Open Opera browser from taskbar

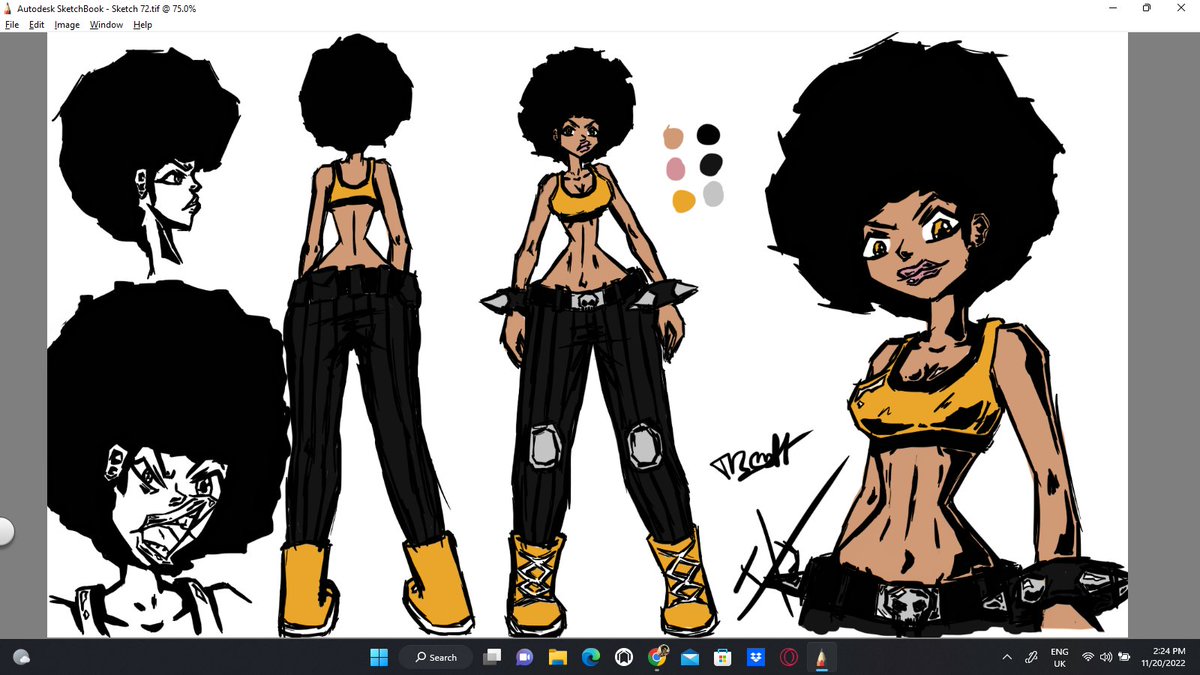788,657
